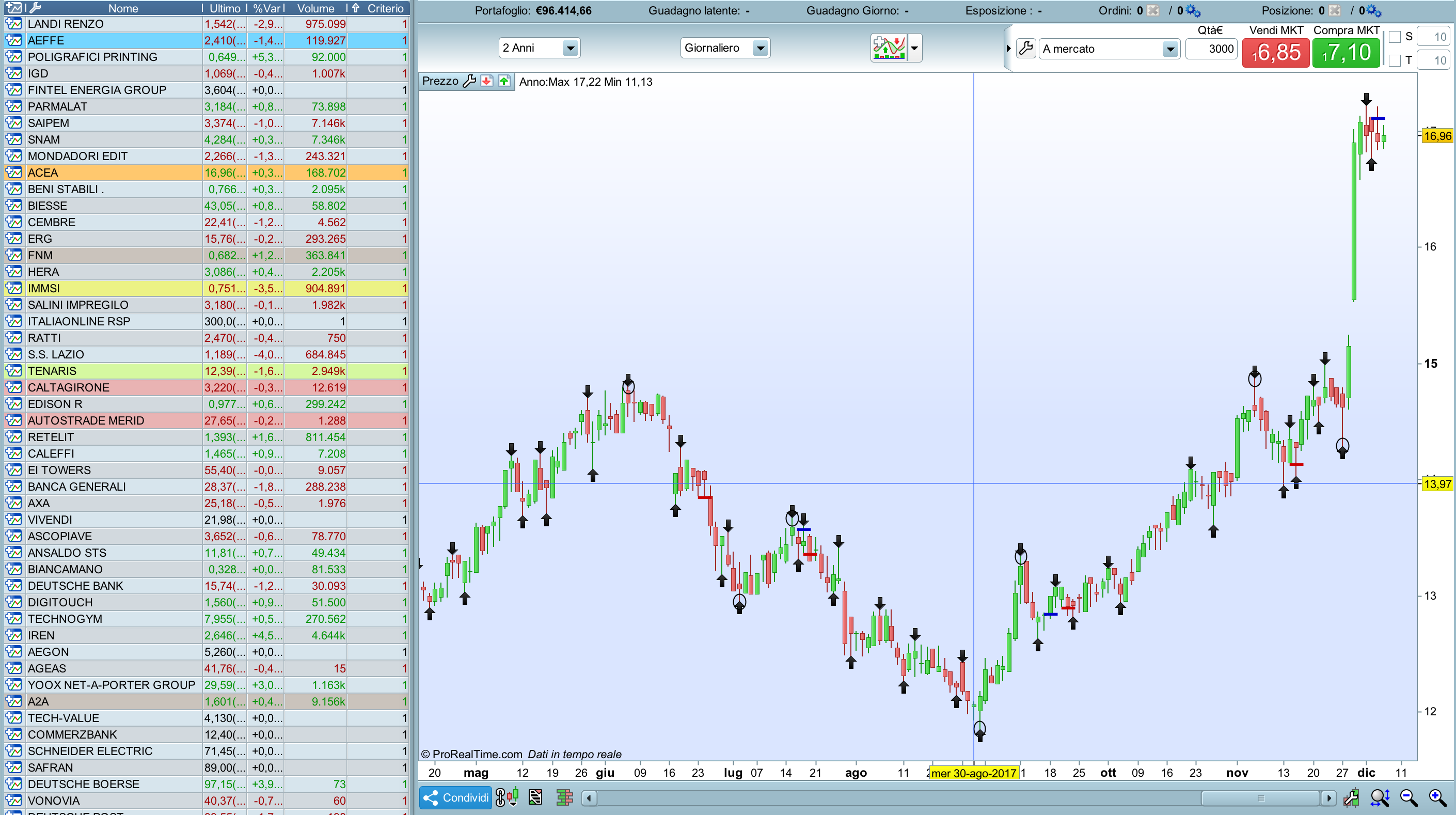Click the chart icon in list header

point(13,8)
